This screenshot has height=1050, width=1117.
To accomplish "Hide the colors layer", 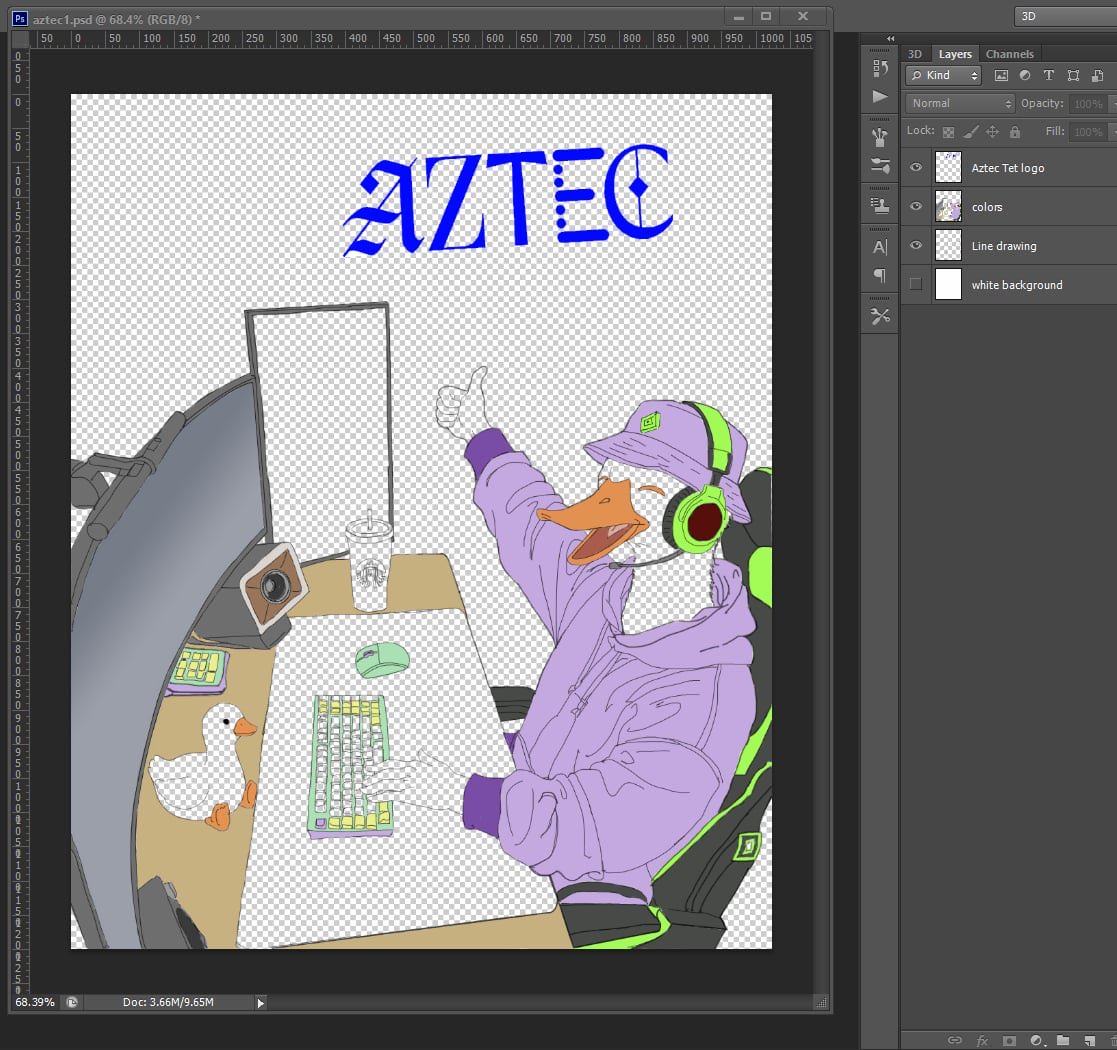I will [916, 206].
